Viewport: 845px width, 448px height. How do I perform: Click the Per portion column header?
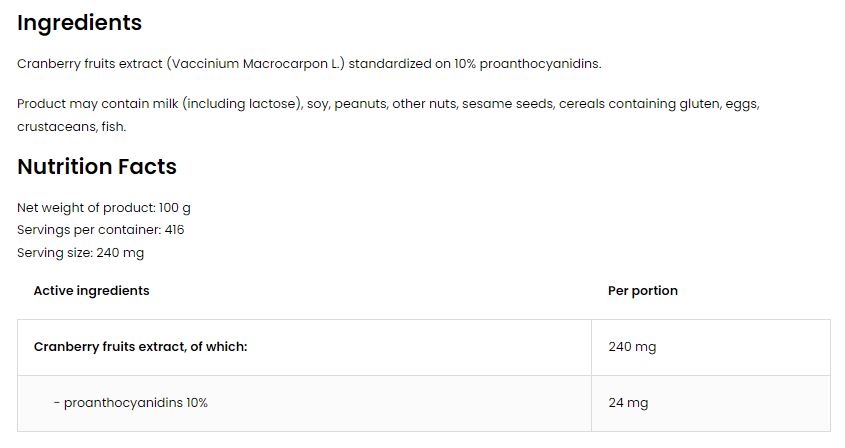point(642,291)
